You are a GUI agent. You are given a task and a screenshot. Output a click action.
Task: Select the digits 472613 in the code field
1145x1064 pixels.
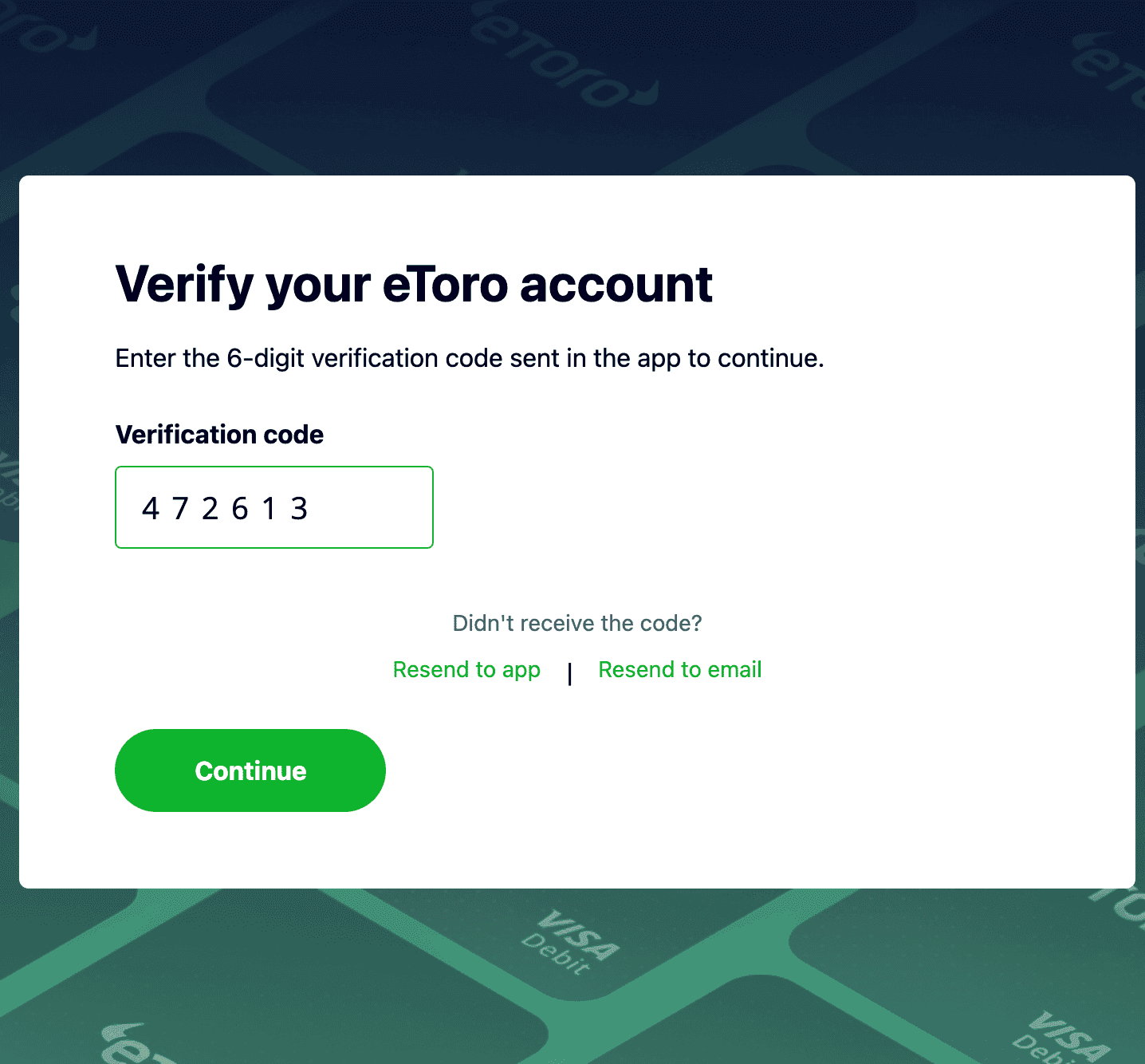click(225, 508)
